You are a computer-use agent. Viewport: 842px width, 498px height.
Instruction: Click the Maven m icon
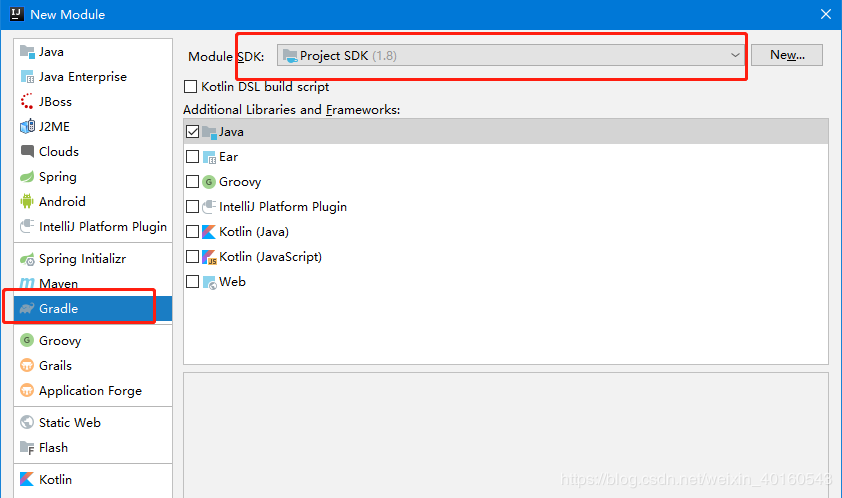click(27, 283)
